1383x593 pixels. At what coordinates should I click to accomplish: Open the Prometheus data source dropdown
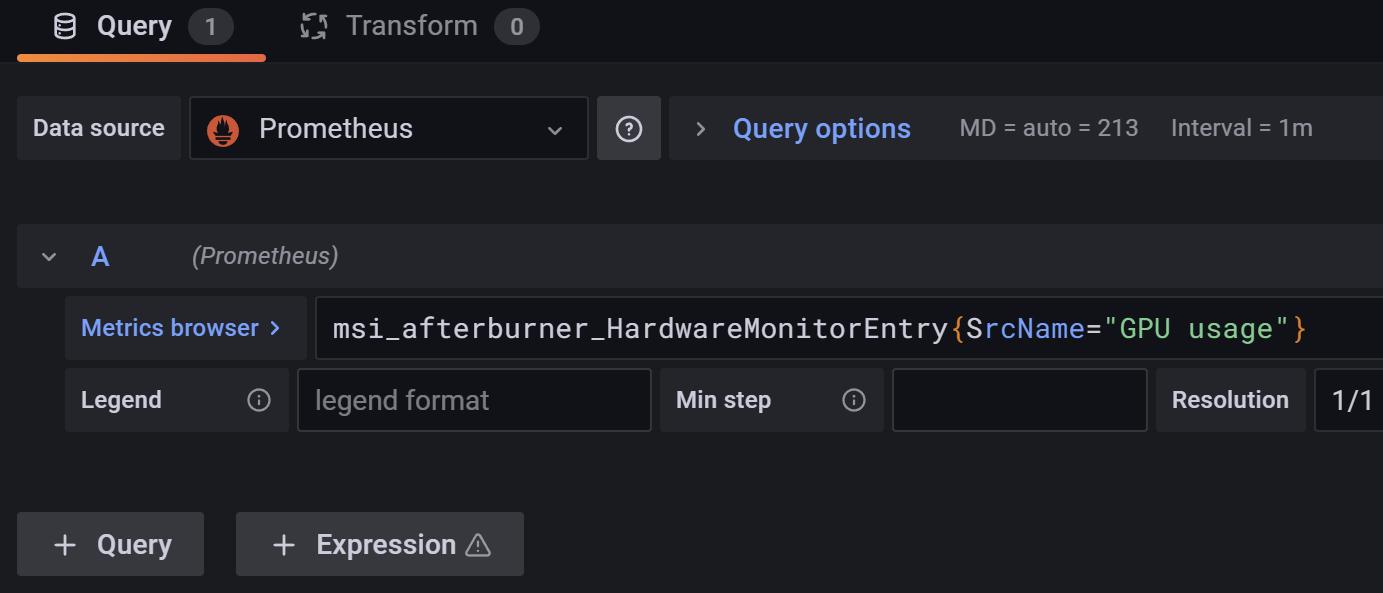(389, 128)
